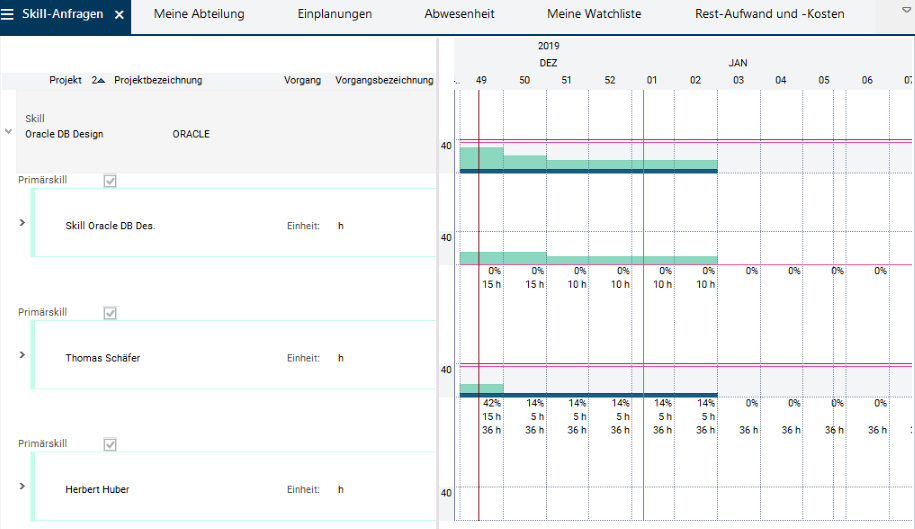
Task: Expand the Skill Oracle DB Des. row
Action: (22, 222)
